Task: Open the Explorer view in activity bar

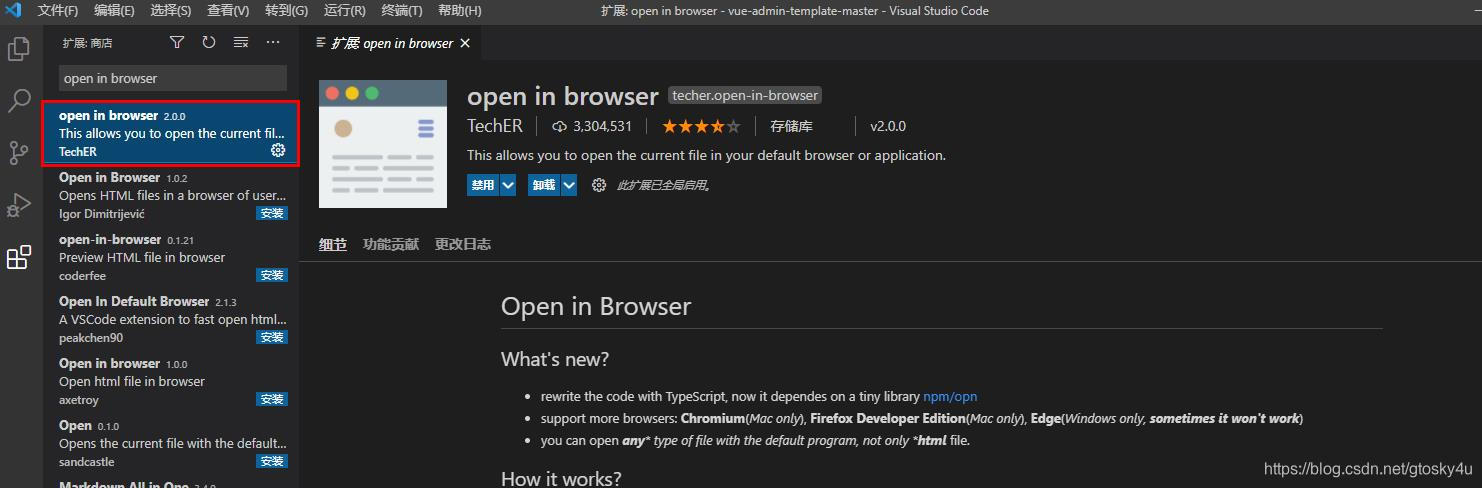Action: pyautogui.click(x=18, y=48)
